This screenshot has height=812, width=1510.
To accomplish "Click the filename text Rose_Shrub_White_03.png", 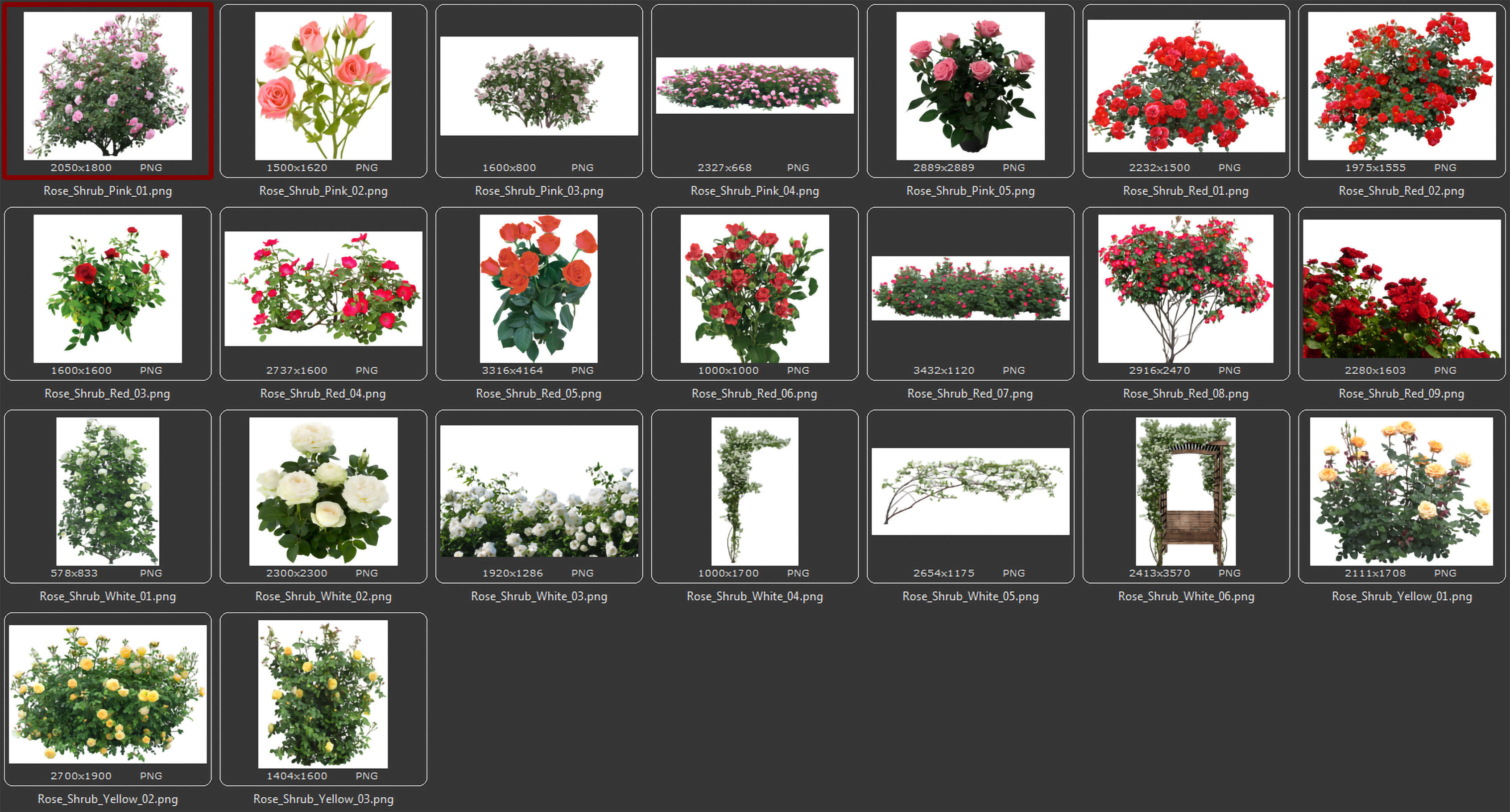I will (539, 597).
